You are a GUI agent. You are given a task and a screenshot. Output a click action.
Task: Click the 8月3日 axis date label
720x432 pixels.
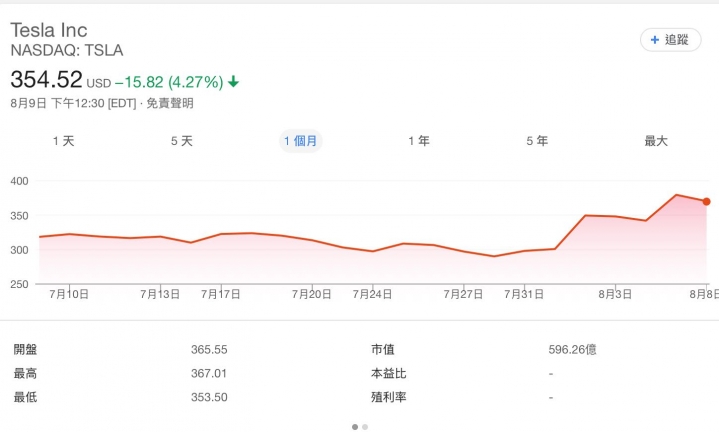(615, 294)
